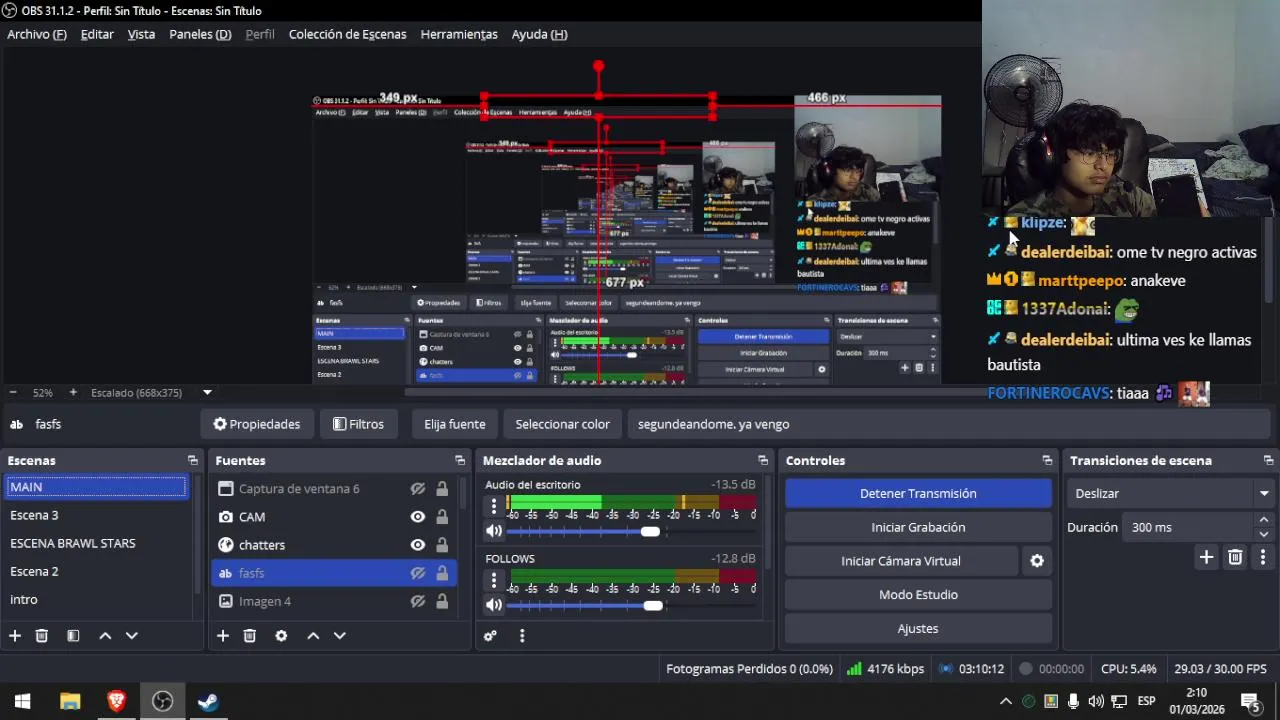Undock the Transiciones de escena panel
The image size is (1280, 720).
click(1268, 461)
